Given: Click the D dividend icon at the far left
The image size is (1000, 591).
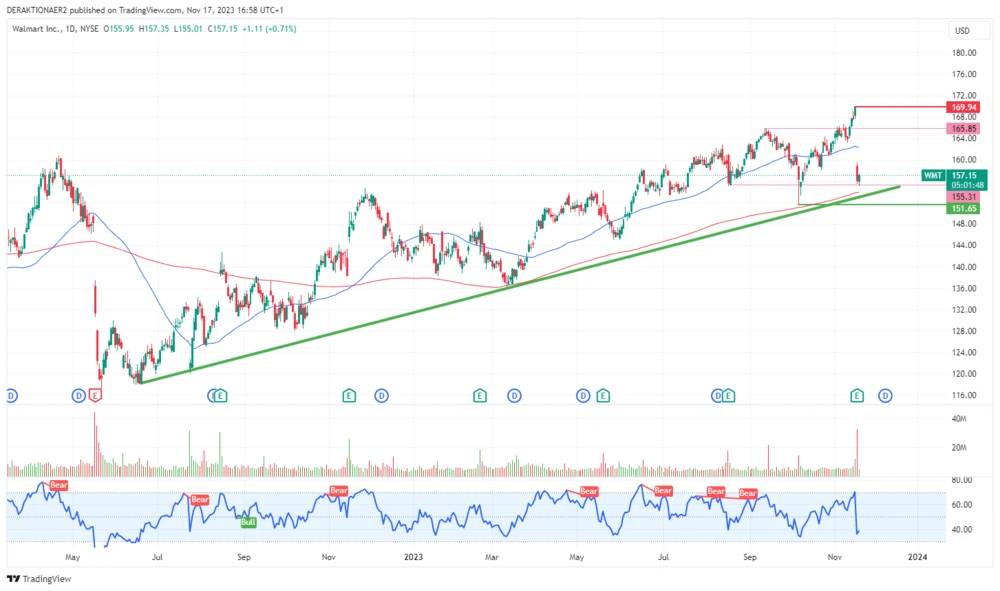Looking at the screenshot, I should pos(10,395).
